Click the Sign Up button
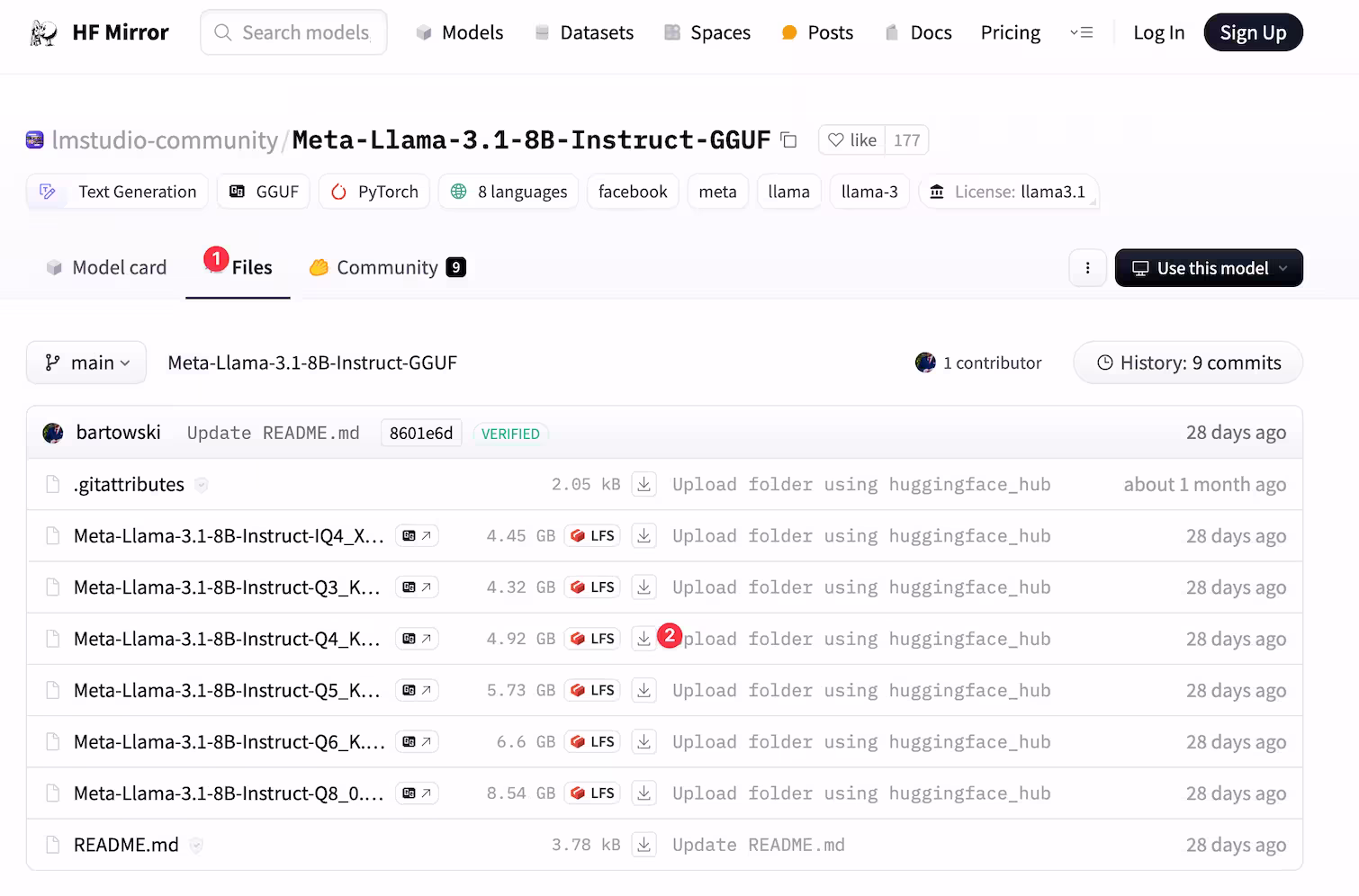 point(1253,32)
